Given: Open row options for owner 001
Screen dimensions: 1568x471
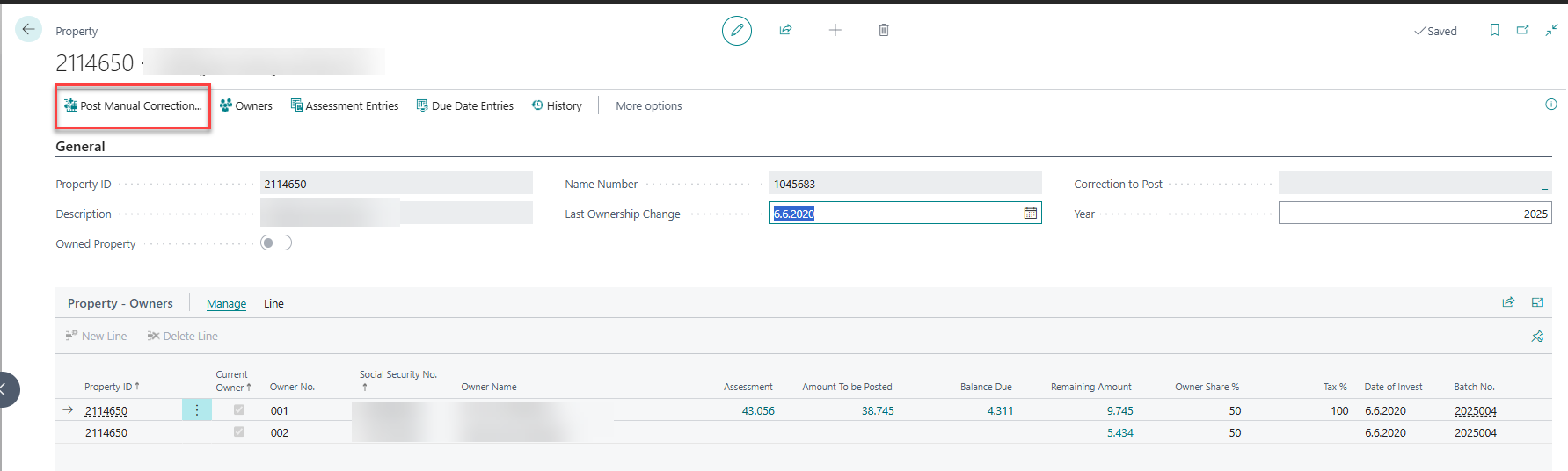Looking at the screenshot, I should (x=197, y=410).
